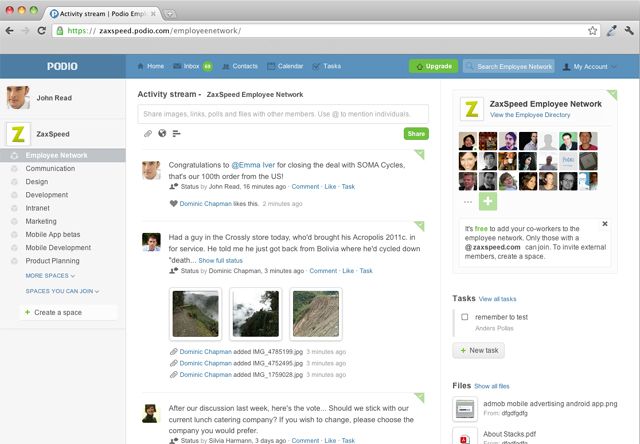Bookmark page with star icon
This screenshot has width=640, height=444.
[592, 31]
